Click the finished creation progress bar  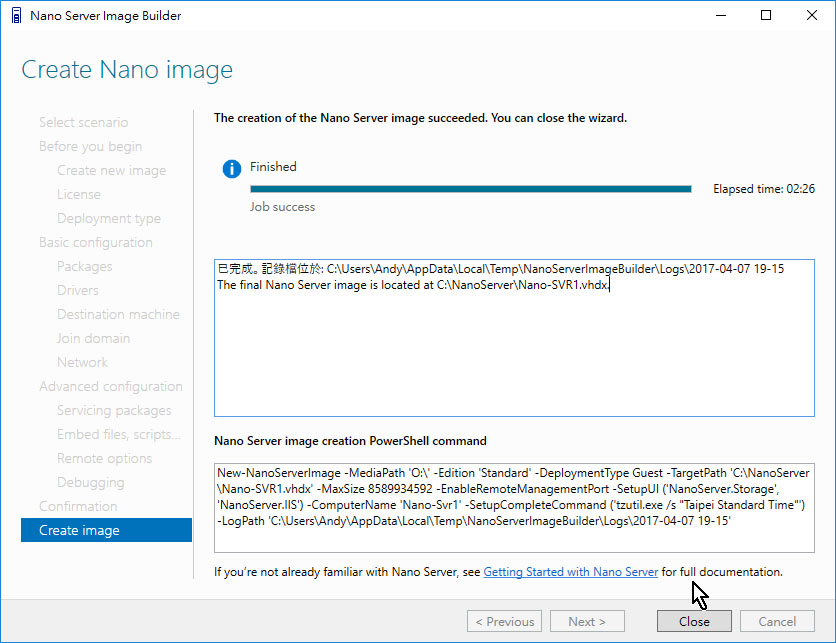[x=471, y=189]
